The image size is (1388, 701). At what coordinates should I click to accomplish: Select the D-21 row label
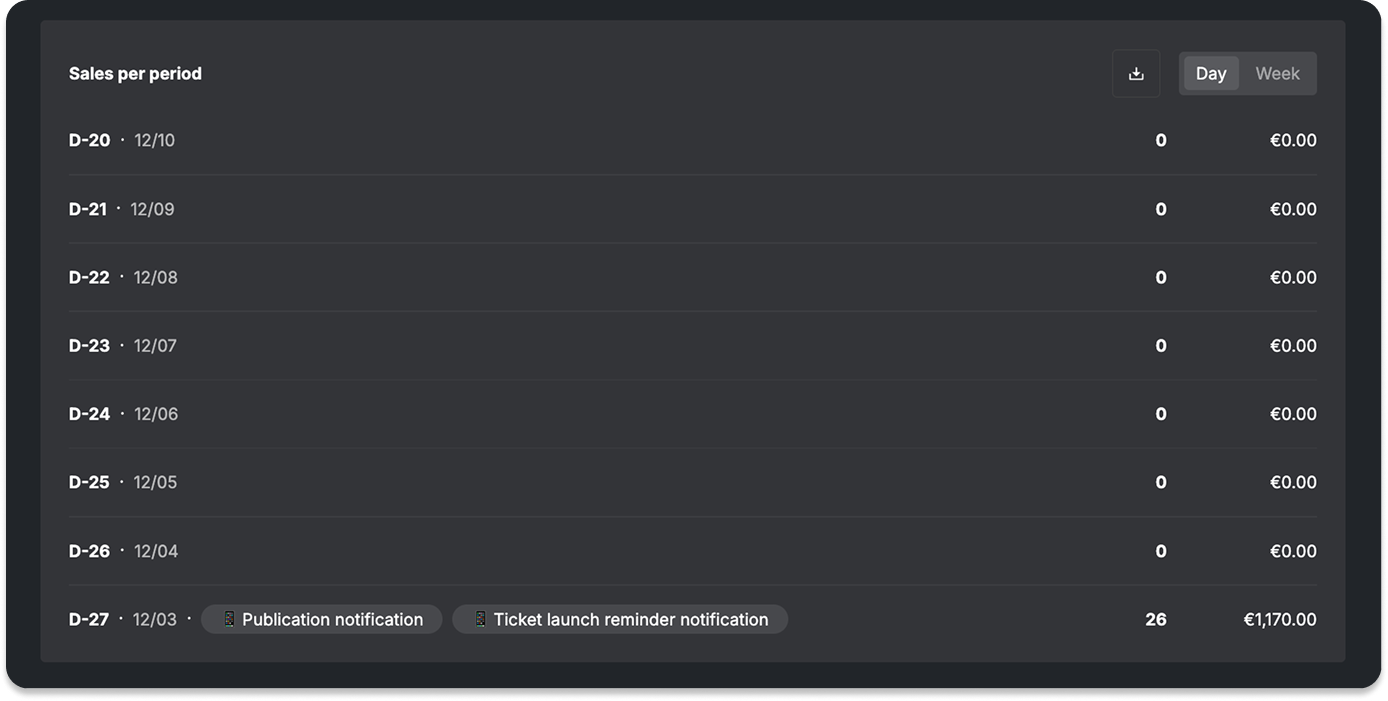click(x=88, y=209)
